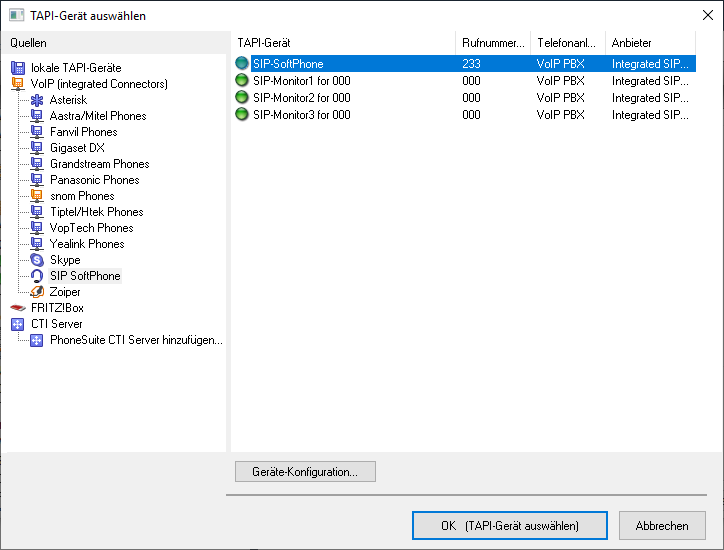This screenshot has height=550, width=724.
Task: Select SIP-Monitor1 for 000 row
Action: tap(301, 81)
